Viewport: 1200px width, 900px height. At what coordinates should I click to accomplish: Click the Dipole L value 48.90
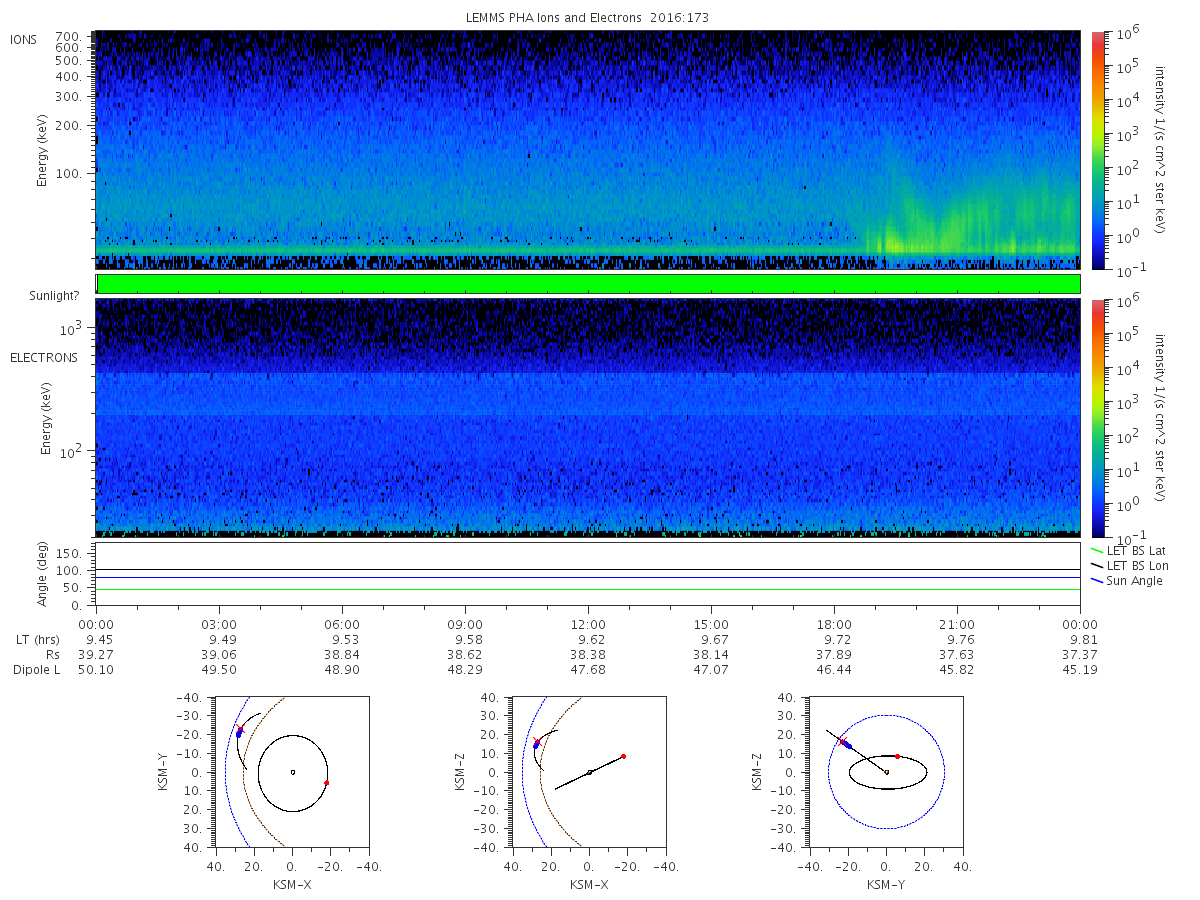[x=342, y=670]
